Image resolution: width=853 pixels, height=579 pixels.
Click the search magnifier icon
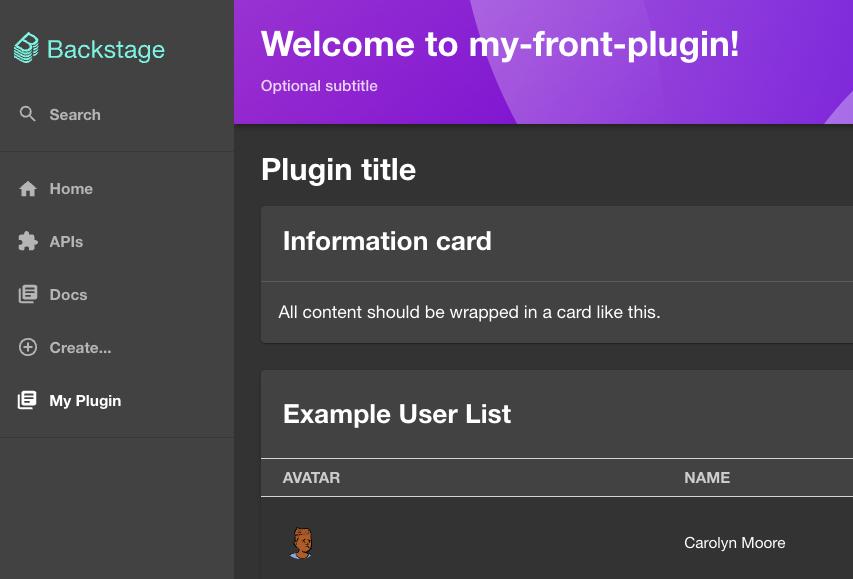tap(28, 114)
